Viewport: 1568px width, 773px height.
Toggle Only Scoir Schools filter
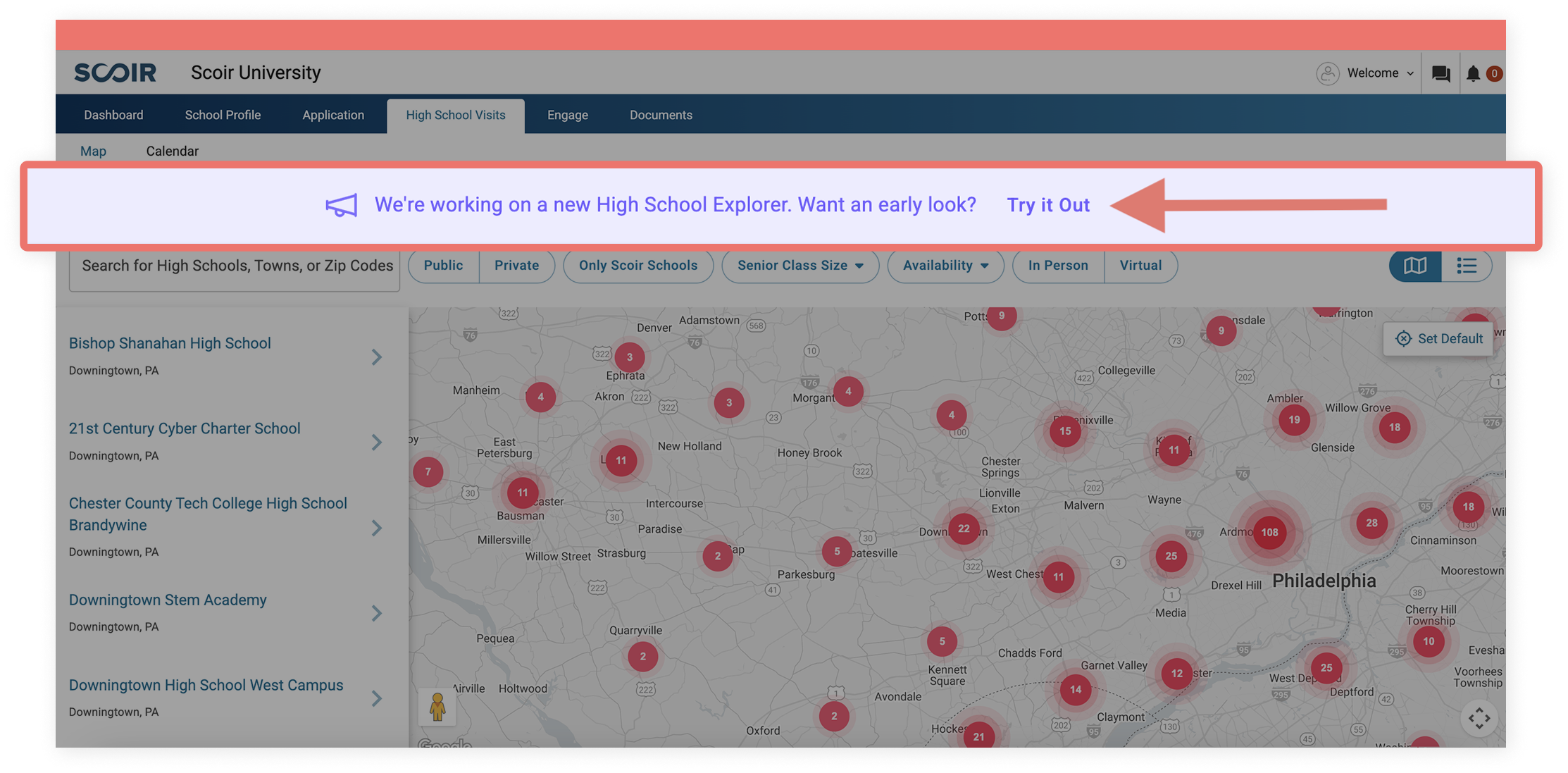[638, 266]
